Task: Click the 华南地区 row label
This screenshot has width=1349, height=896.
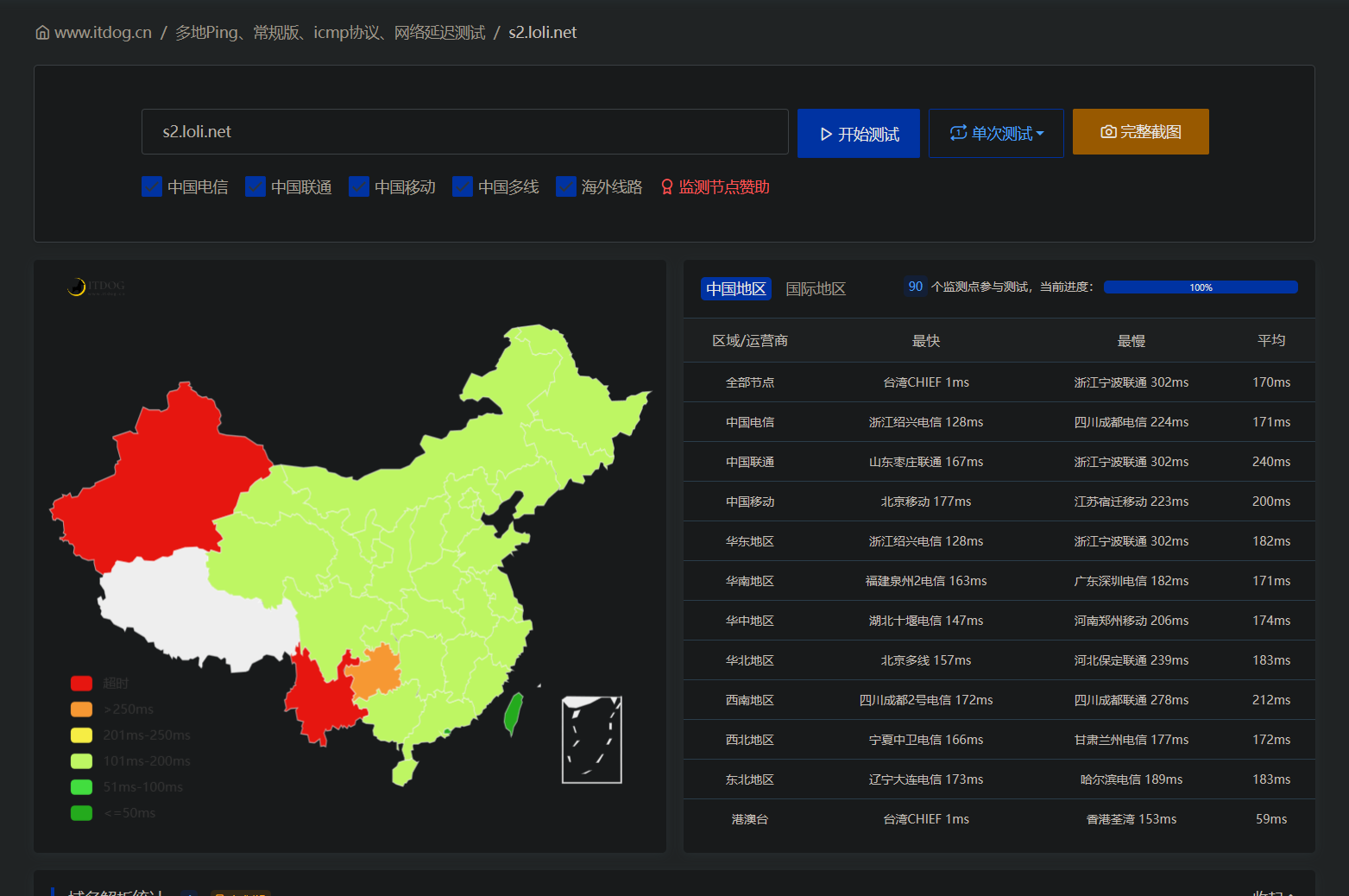Action: (750, 581)
